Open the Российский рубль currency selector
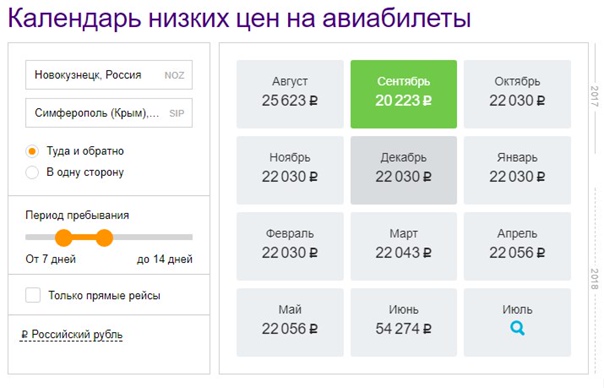604x388 pixels. click(72, 334)
